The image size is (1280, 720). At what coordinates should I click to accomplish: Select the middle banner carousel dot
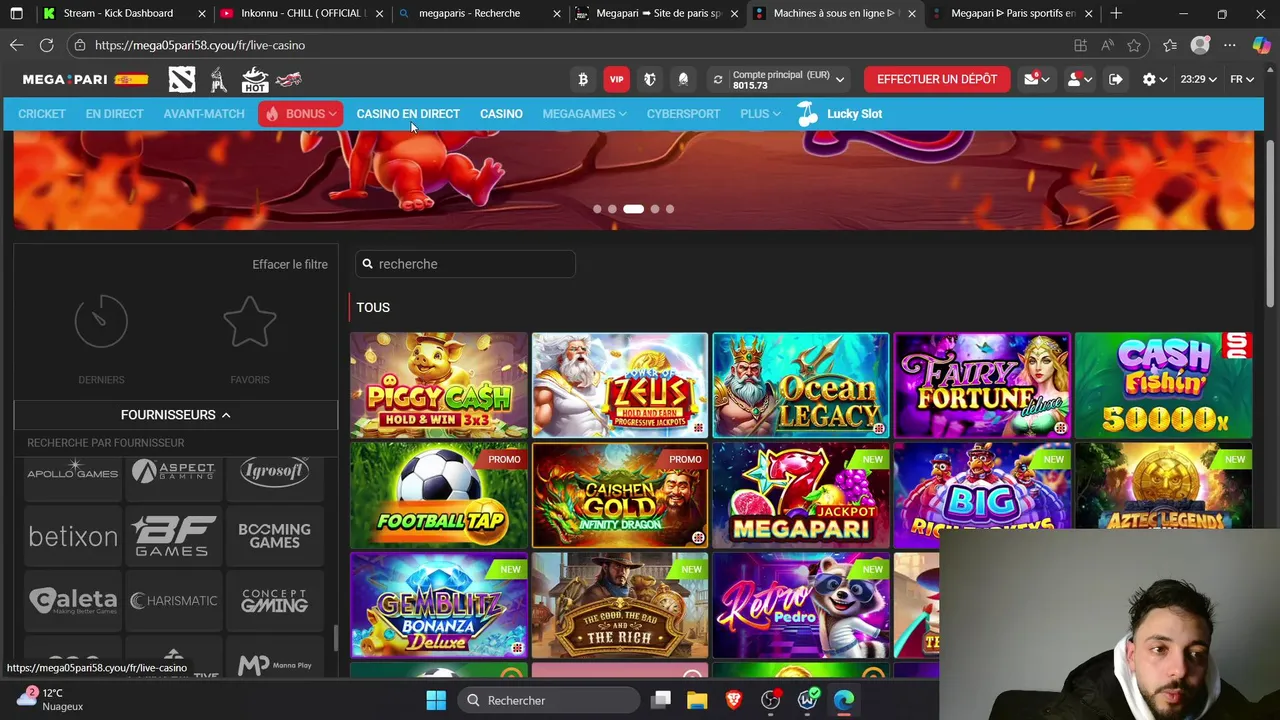(633, 209)
